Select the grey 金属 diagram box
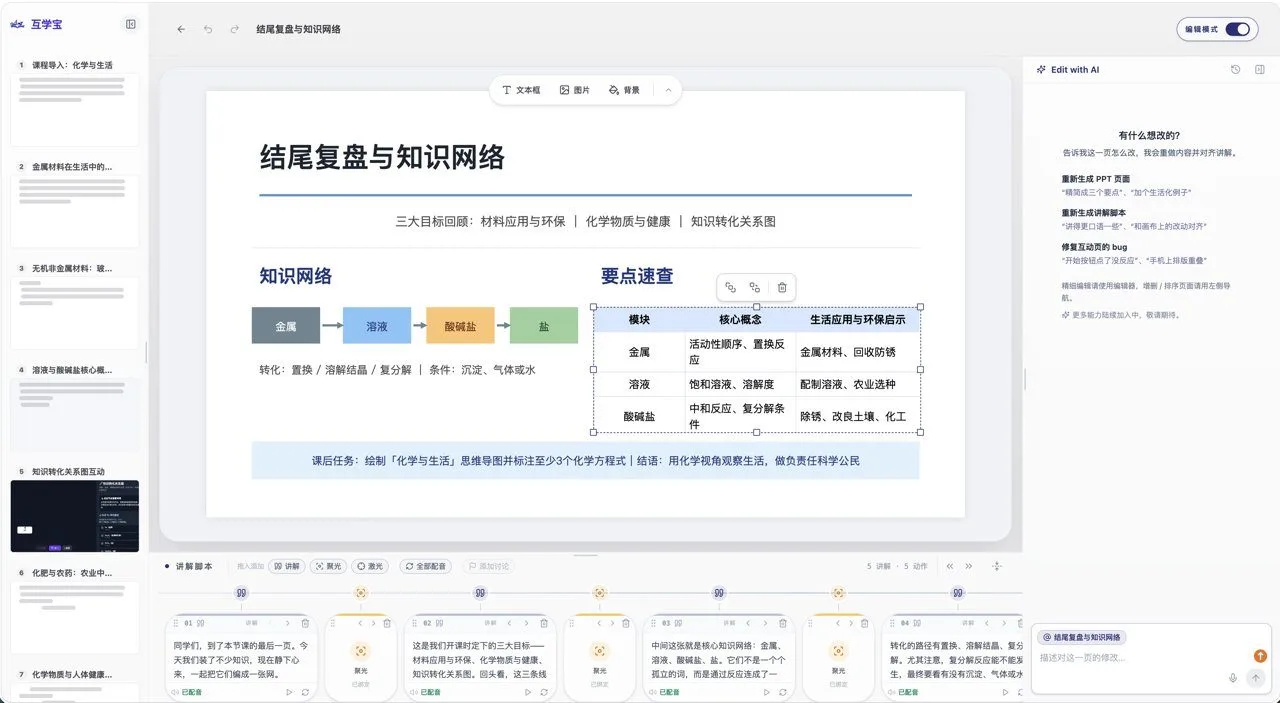Image resolution: width=1280 pixels, height=703 pixels. pyautogui.click(x=286, y=326)
